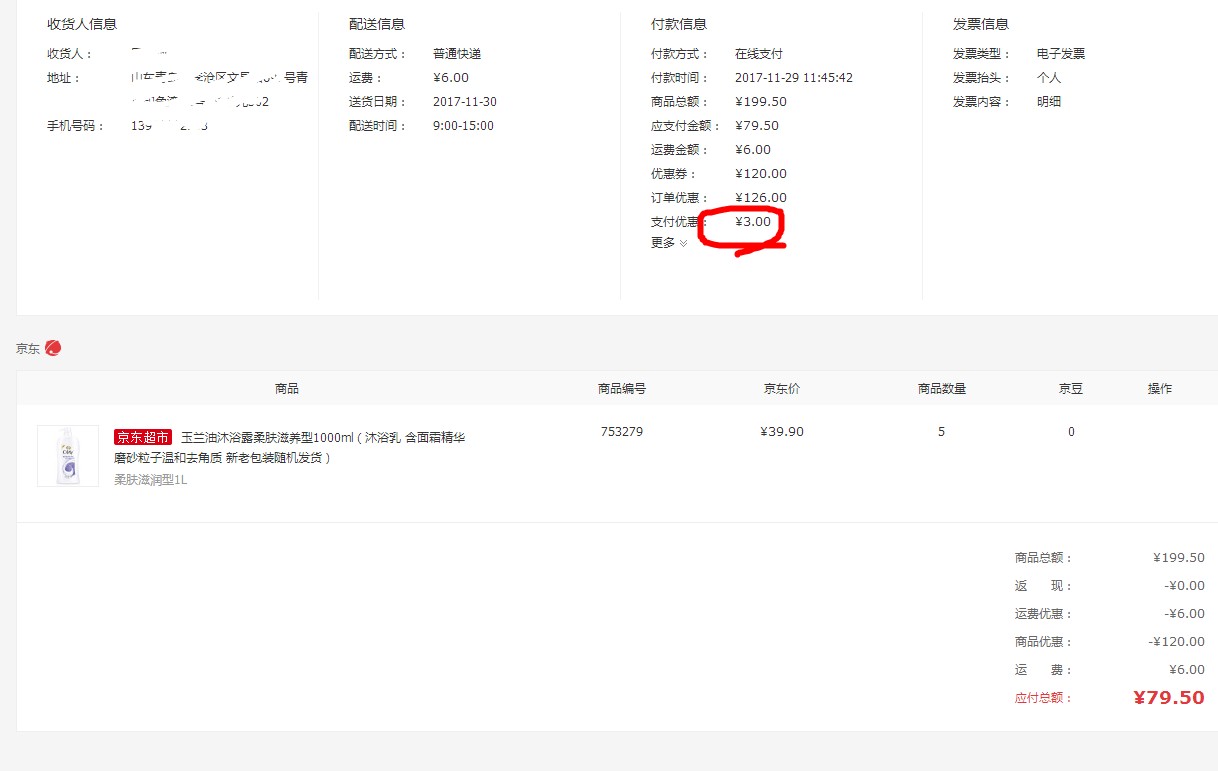
Task: Click the 发票类型 value 电子发票
Action: 1061,54
